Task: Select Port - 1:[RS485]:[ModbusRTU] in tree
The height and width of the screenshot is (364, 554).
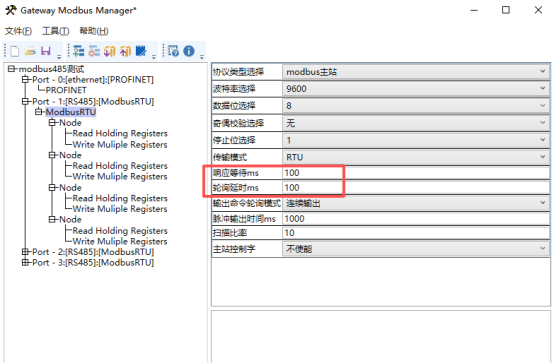Action: (93, 102)
